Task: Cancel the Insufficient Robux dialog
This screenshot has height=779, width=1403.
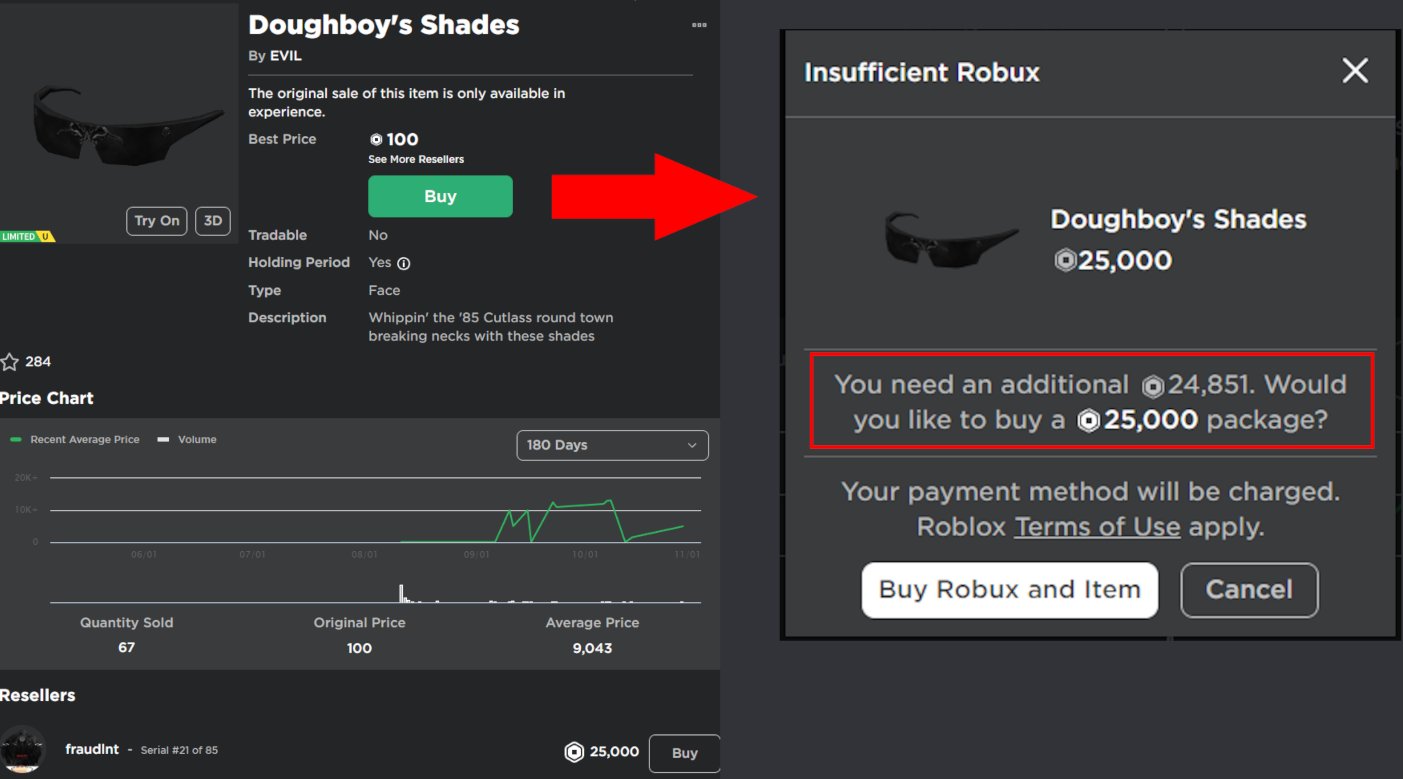Action: 1249,590
